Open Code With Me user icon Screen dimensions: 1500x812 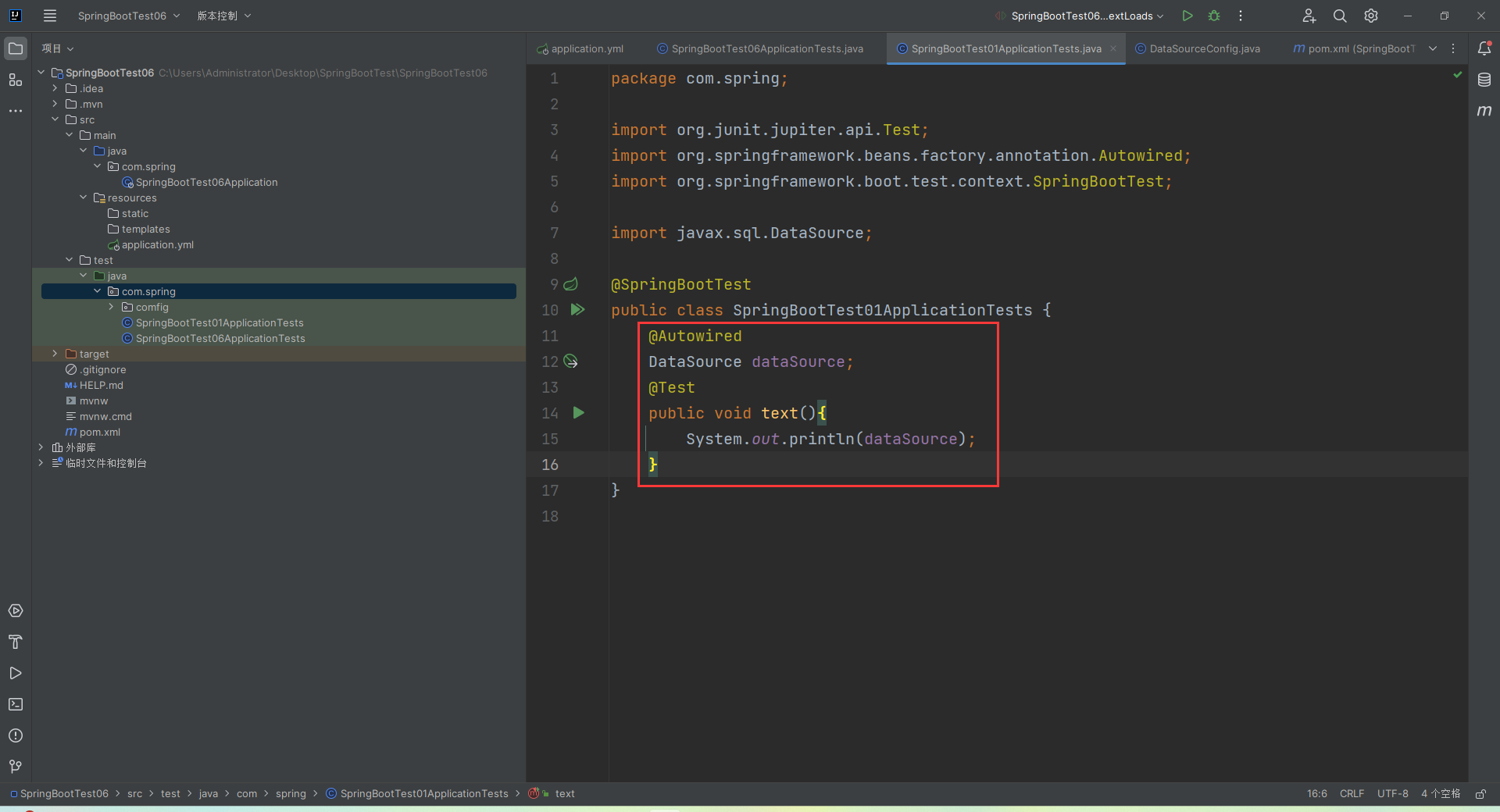click(1309, 16)
